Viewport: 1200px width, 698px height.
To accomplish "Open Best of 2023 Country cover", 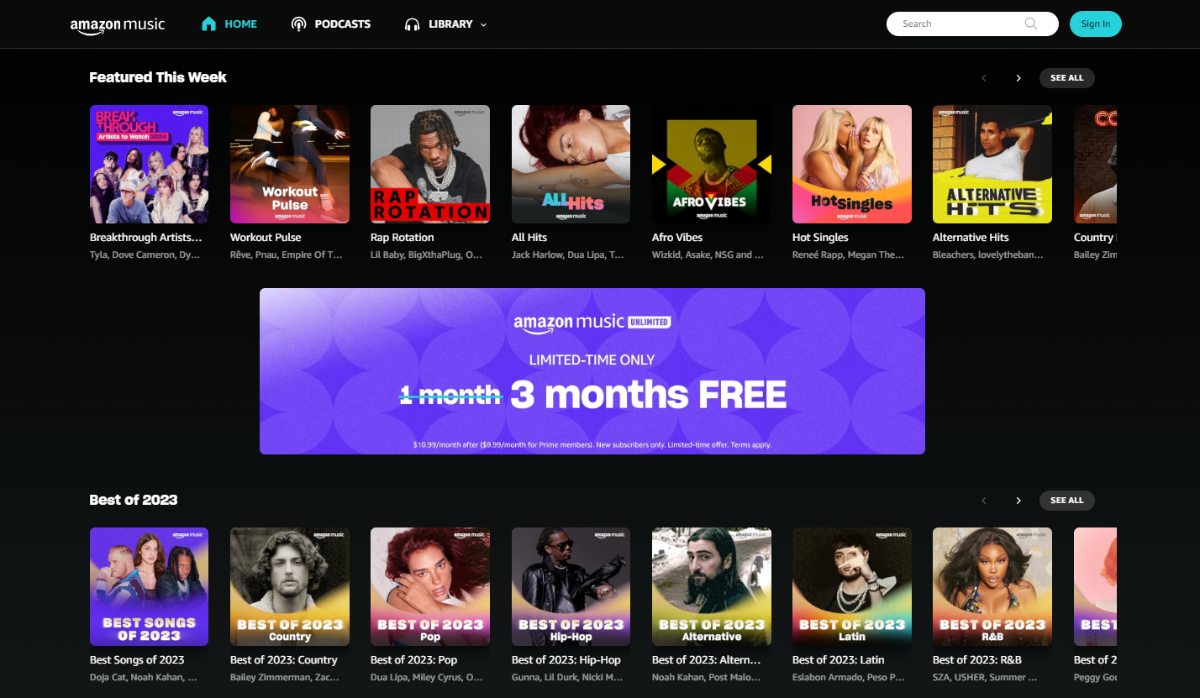I will pos(290,587).
